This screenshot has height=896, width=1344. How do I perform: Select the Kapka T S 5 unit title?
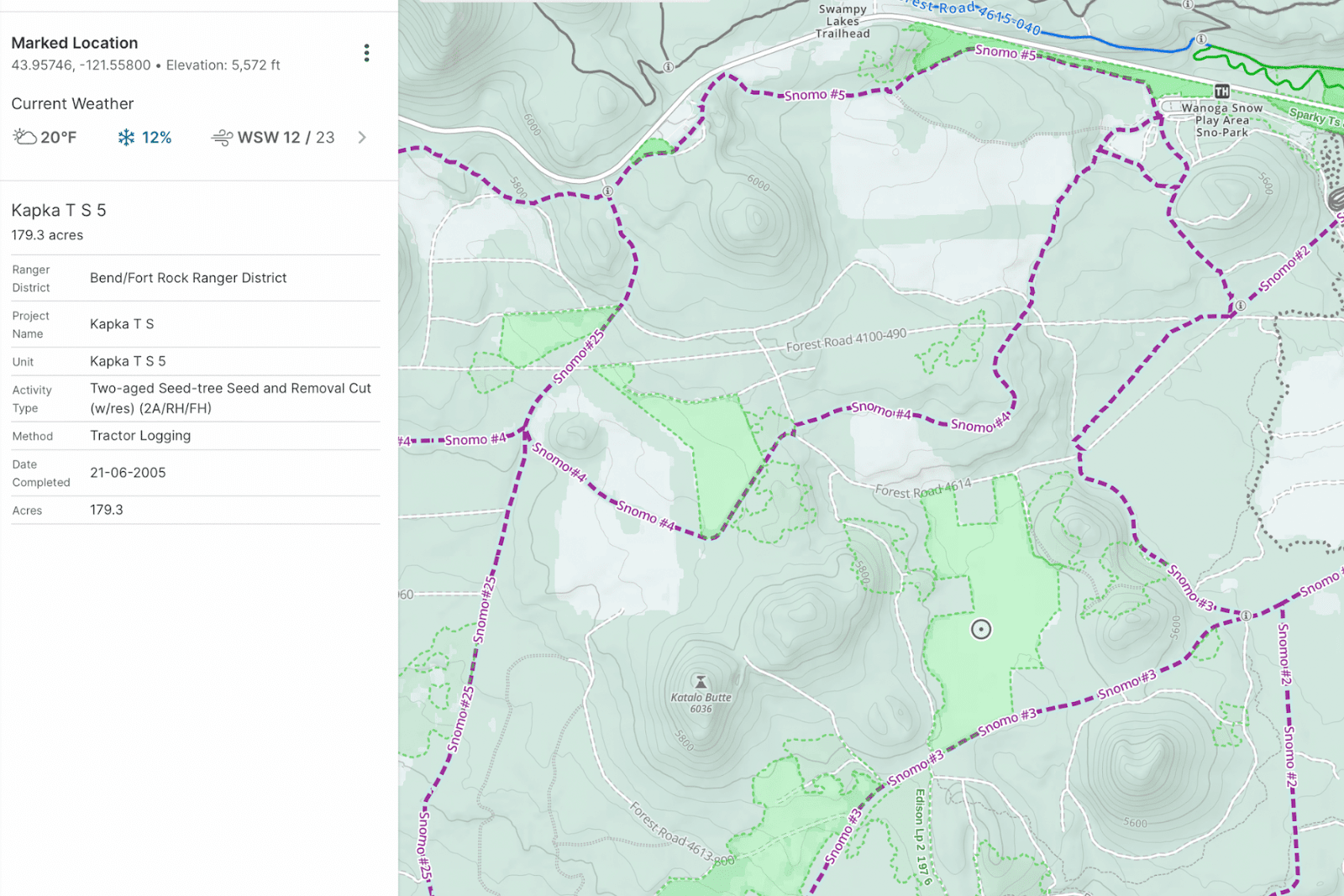coord(59,210)
